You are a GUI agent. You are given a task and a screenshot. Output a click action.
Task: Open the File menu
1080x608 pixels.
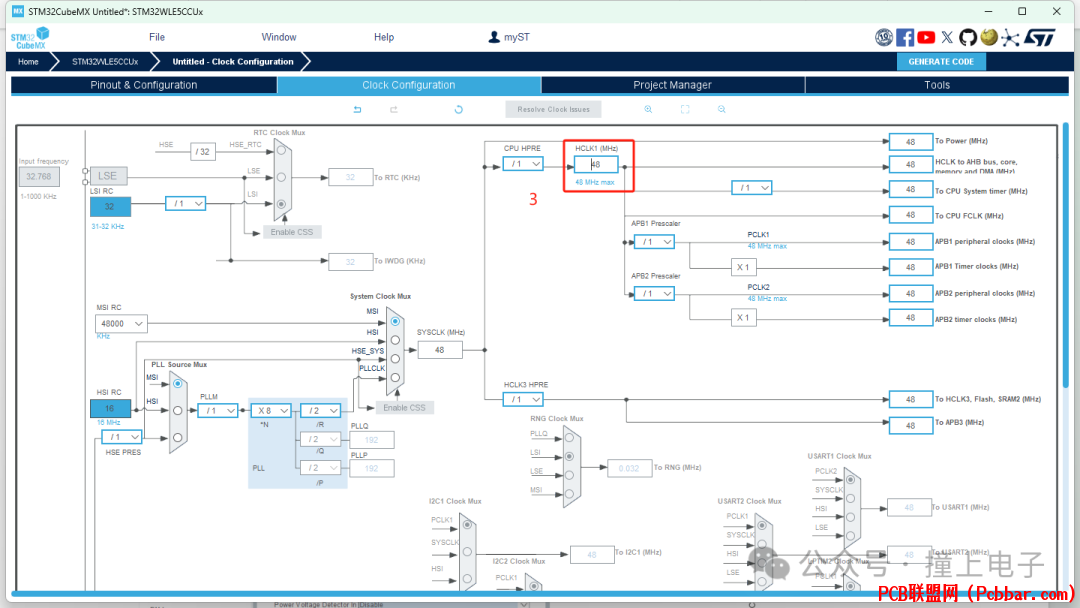pyautogui.click(x=157, y=37)
